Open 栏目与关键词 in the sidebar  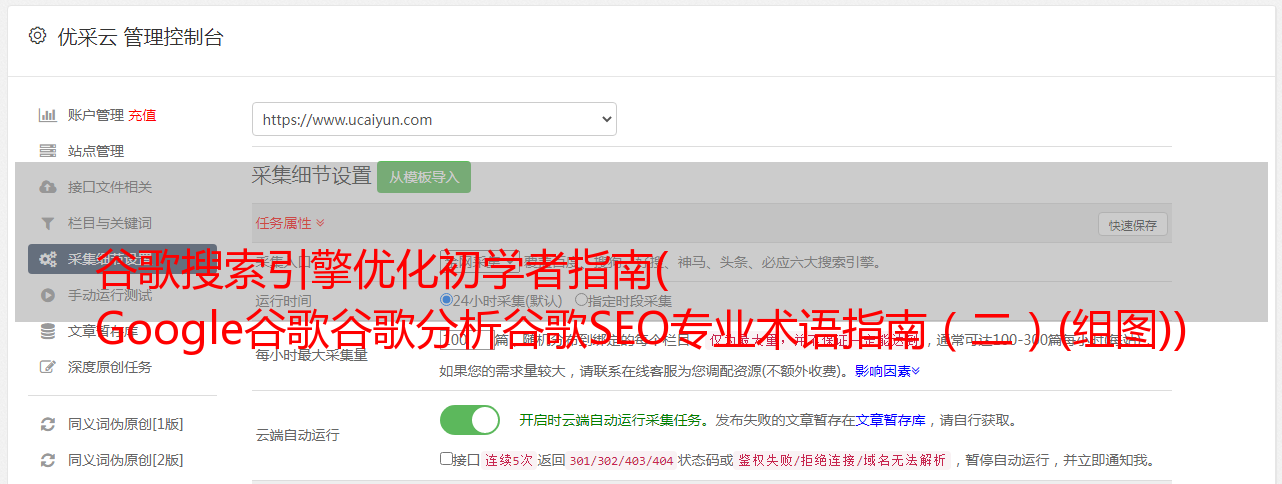(x=110, y=223)
